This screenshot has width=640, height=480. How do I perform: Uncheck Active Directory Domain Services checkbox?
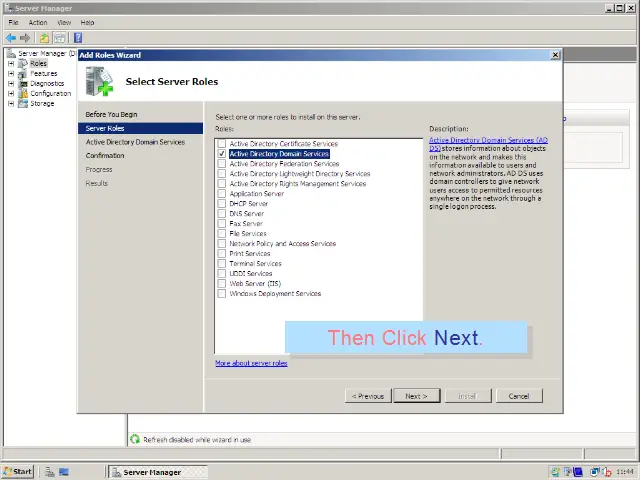coord(222,154)
